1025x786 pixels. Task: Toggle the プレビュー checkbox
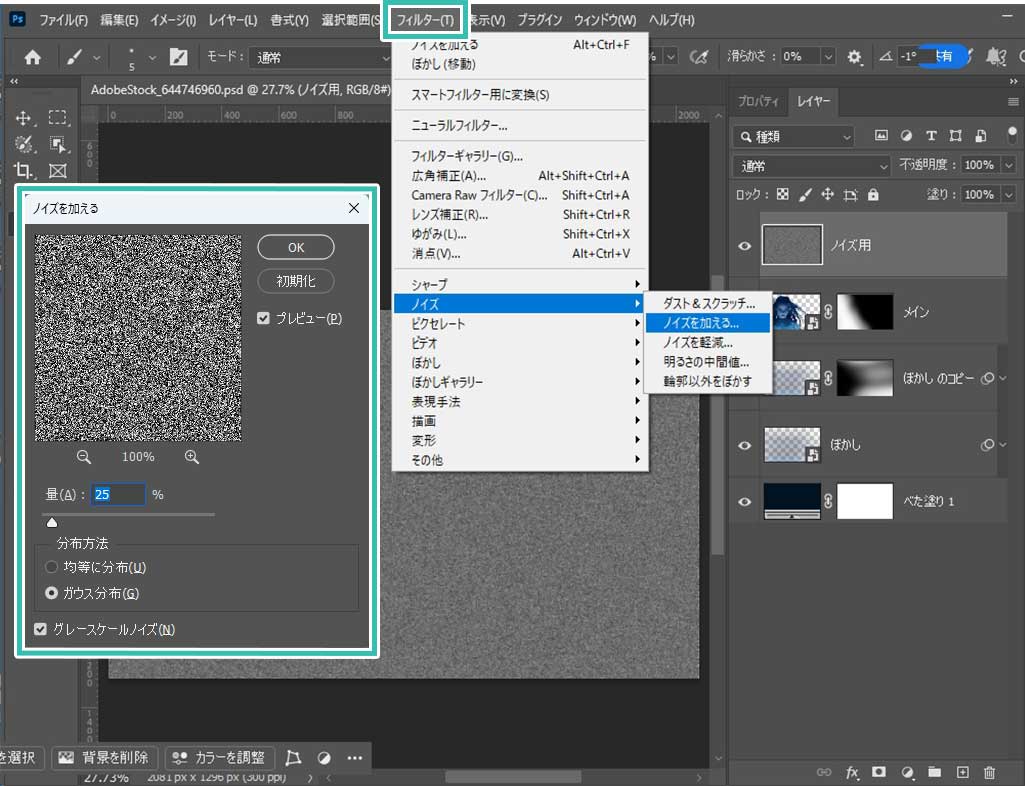coord(264,319)
